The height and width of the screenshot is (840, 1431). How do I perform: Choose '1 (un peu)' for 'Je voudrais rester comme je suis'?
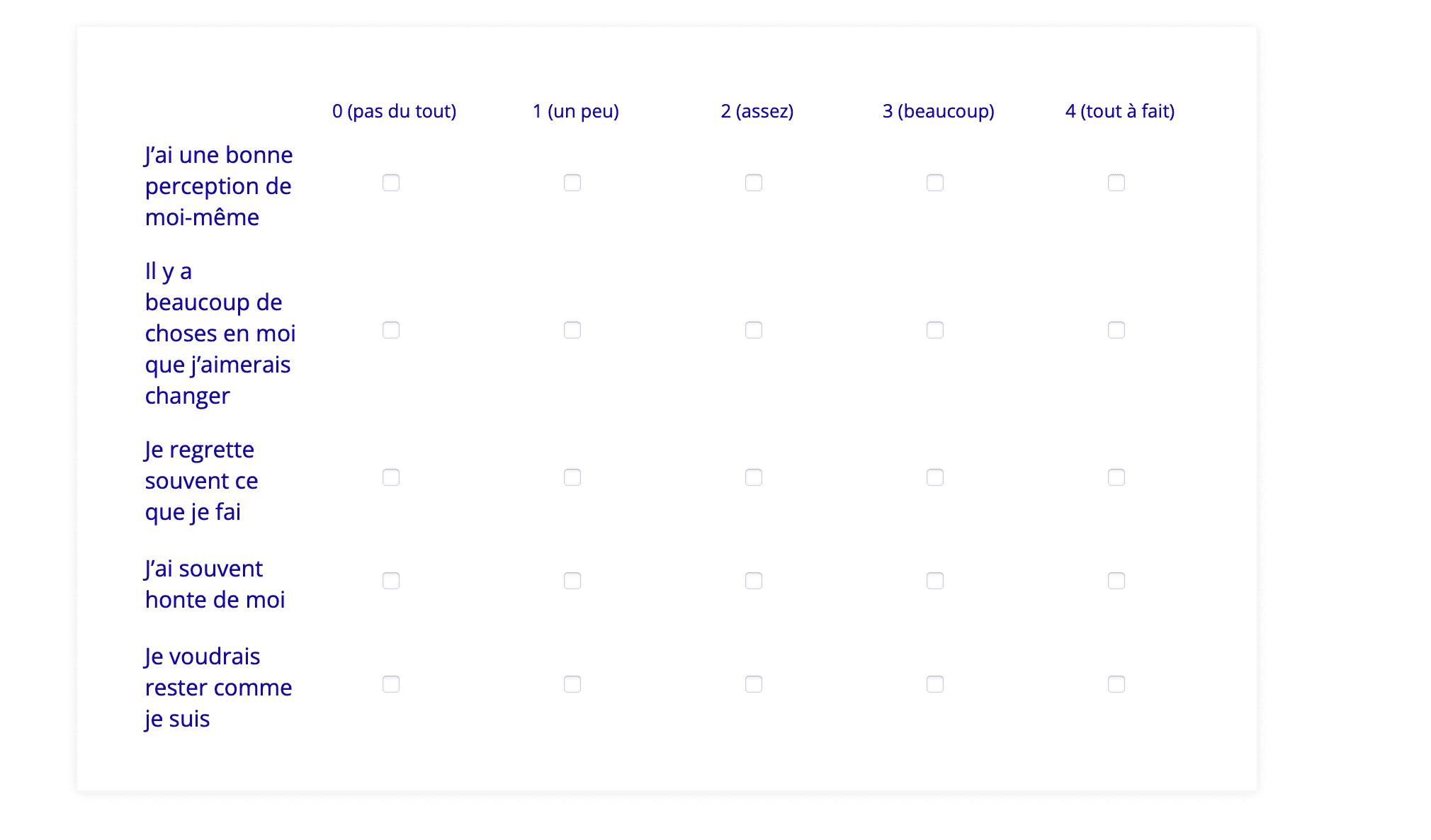click(572, 684)
